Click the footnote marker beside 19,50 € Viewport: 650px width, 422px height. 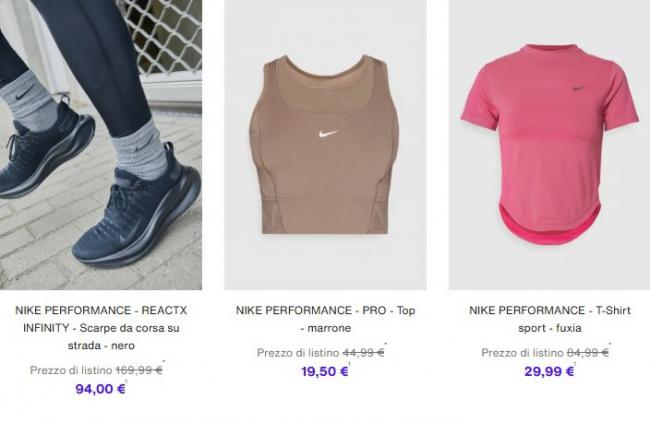pos(349,364)
